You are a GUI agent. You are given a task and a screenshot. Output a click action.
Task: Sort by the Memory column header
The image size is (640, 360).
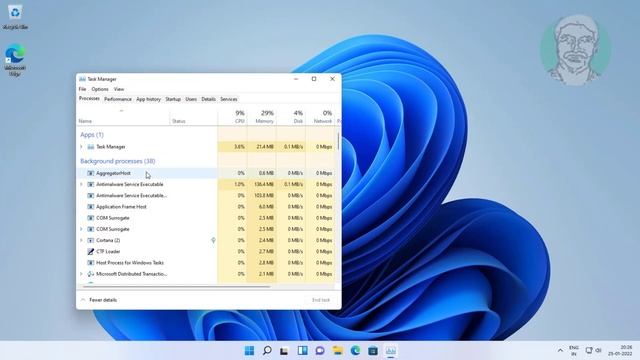[262, 117]
